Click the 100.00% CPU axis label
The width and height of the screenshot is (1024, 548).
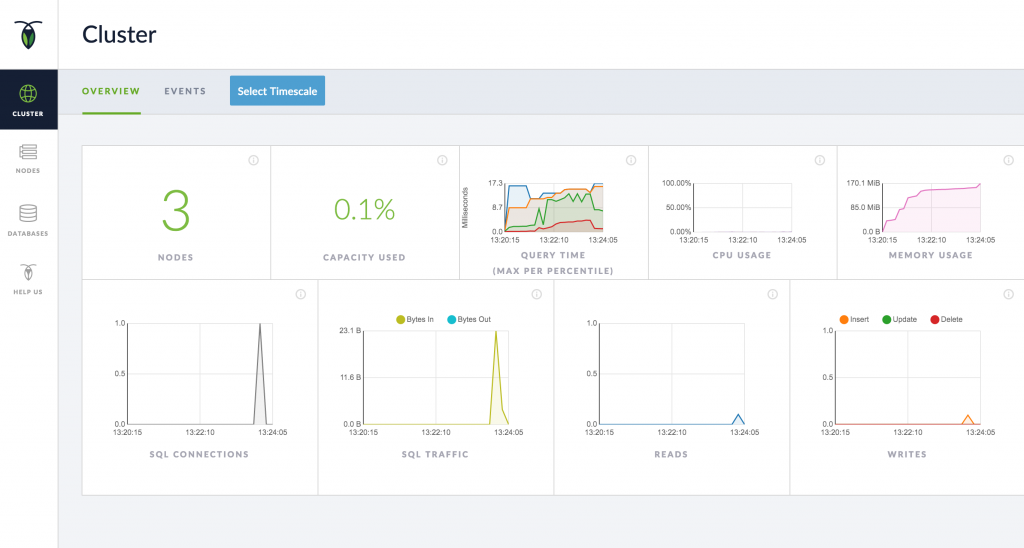tap(677, 183)
